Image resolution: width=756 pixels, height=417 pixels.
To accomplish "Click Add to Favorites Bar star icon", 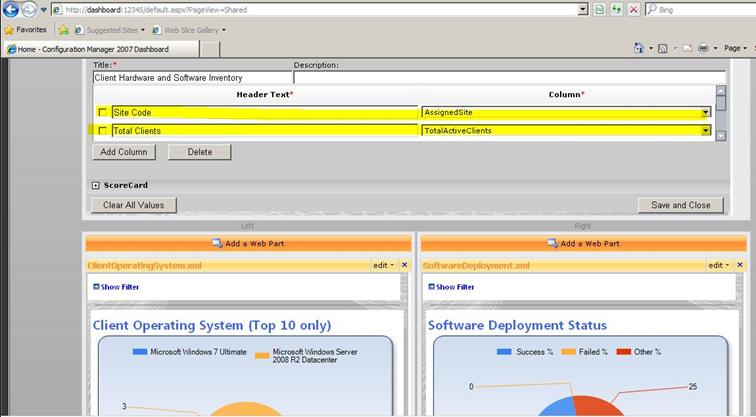I will 63,30.
